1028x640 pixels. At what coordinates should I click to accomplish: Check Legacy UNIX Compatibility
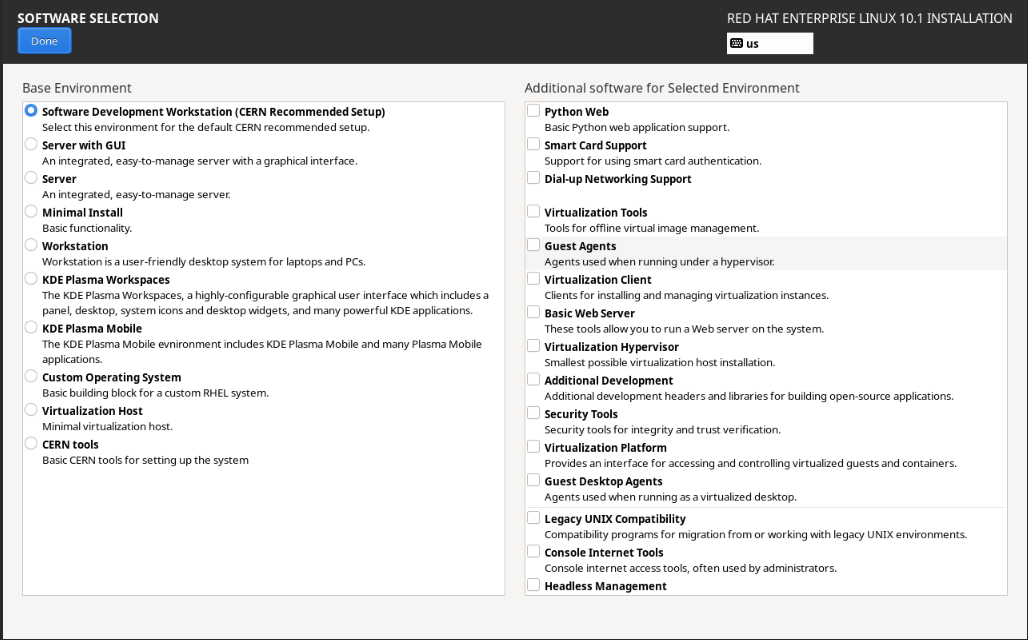[533, 517]
